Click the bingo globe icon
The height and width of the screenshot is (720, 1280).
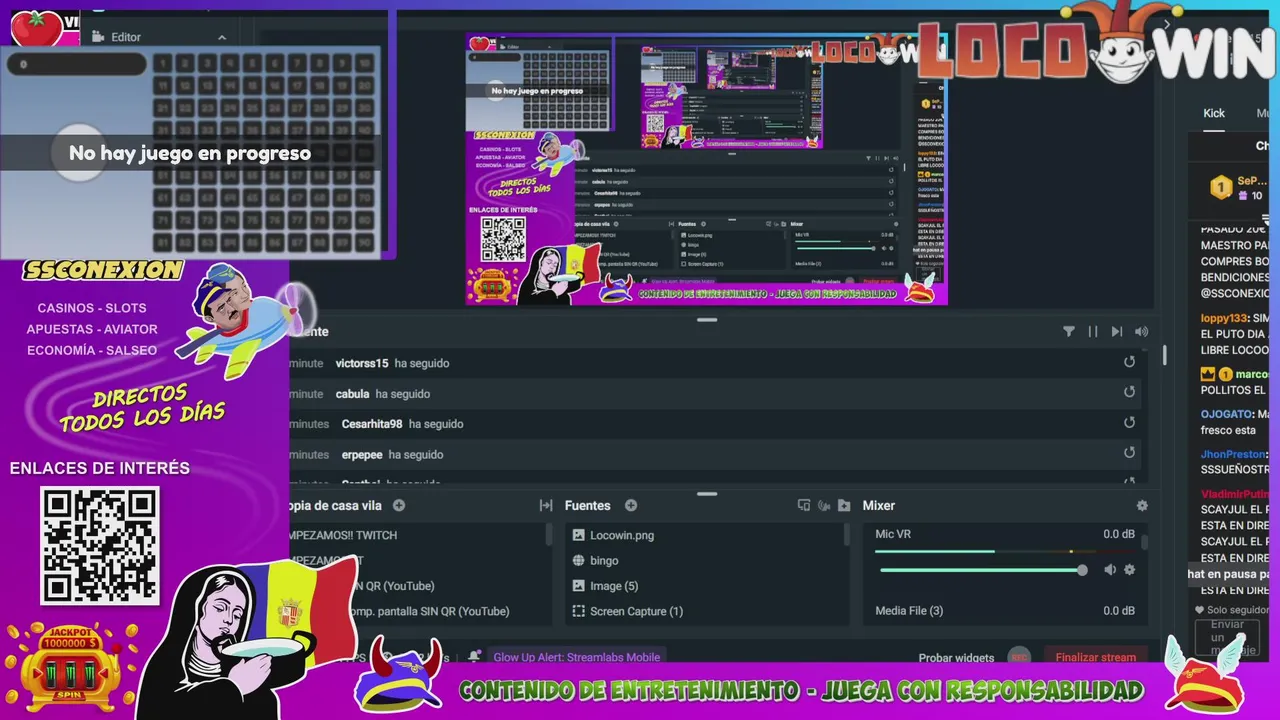coord(578,561)
